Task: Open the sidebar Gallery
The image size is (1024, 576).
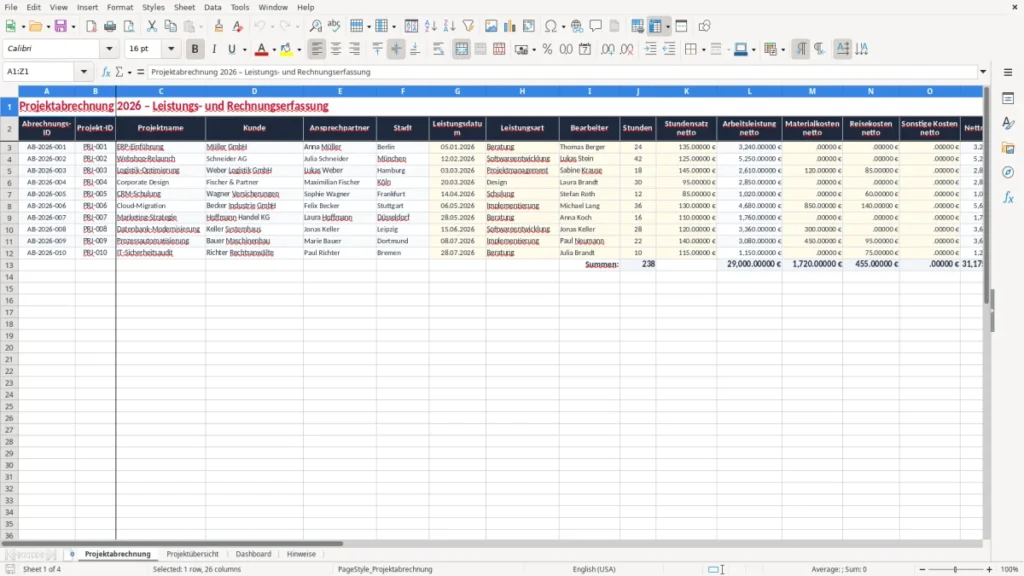Action: point(1008,148)
